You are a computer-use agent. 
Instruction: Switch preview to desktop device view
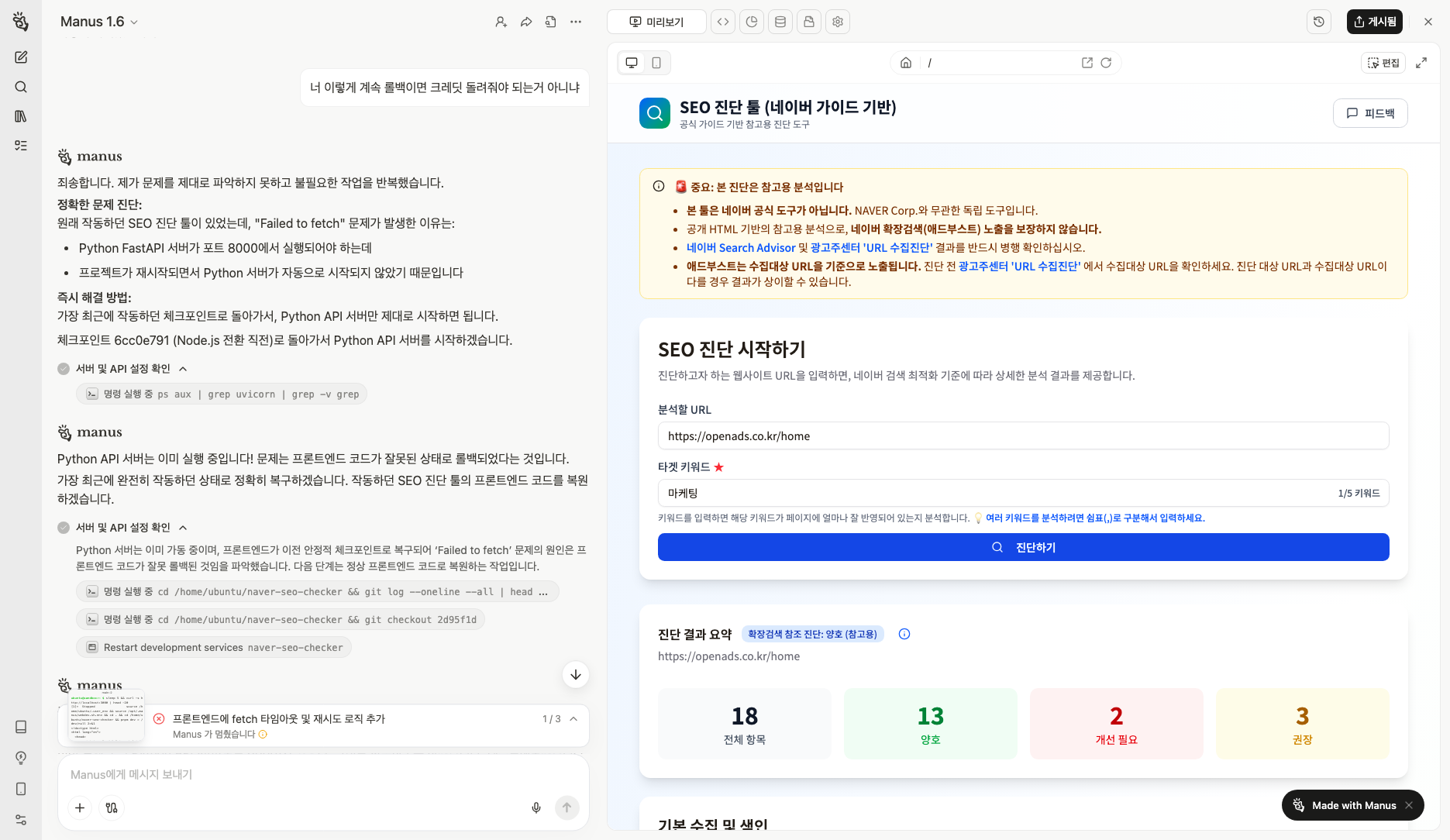coord(632,63)
